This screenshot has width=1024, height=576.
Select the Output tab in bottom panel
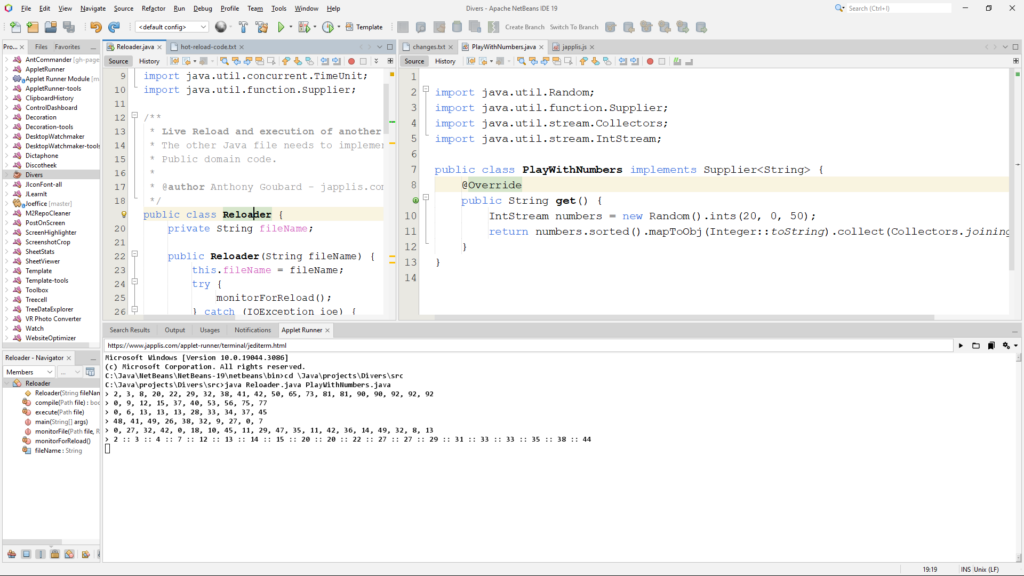(174, 330)
